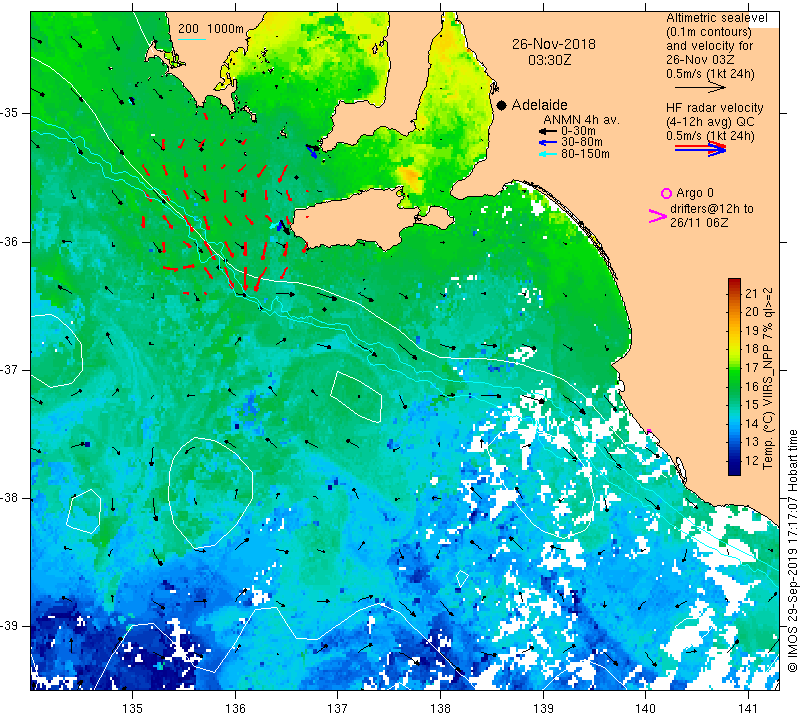Click the -39 latitude axis label
Image resolution: width=800 pixels, height=720 pixels.
[x=10, y=626]
